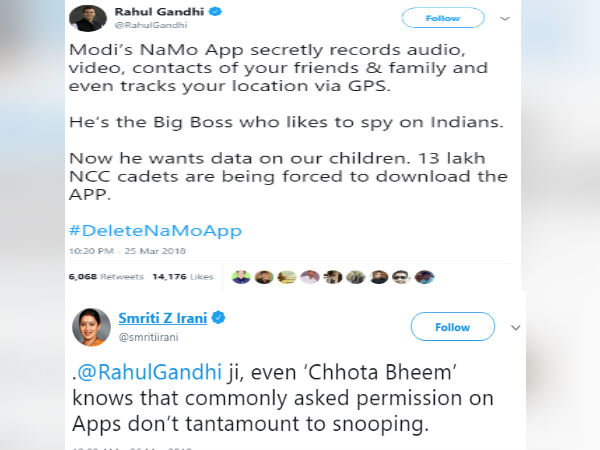This screenshot has height=450, width=600.
Task: Follow Rahul Gandhi
Action: (x=444, y=18)
